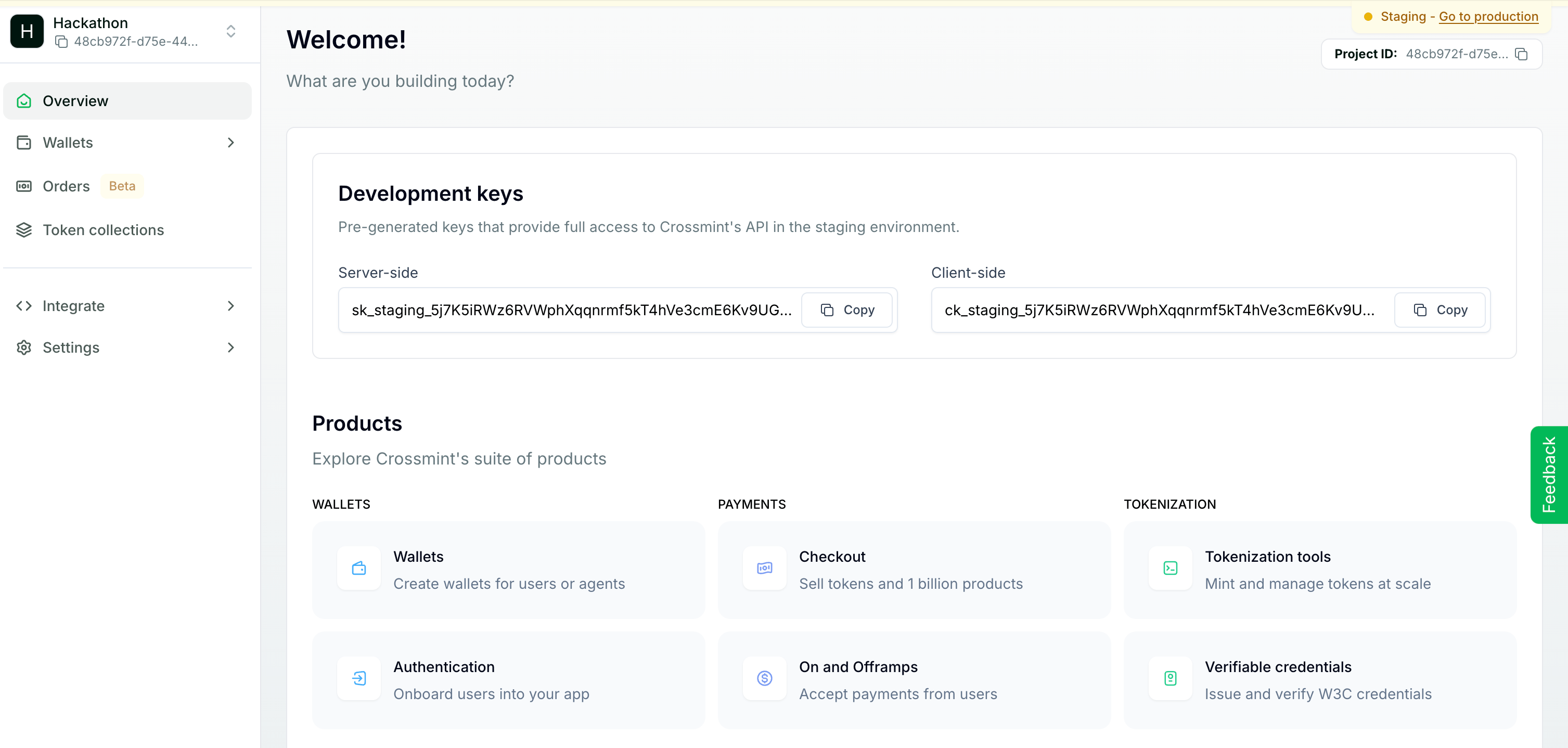The height and width of the screenshot is (748, 1568).
Task: Open the Orders menu item
Action: 67,186
